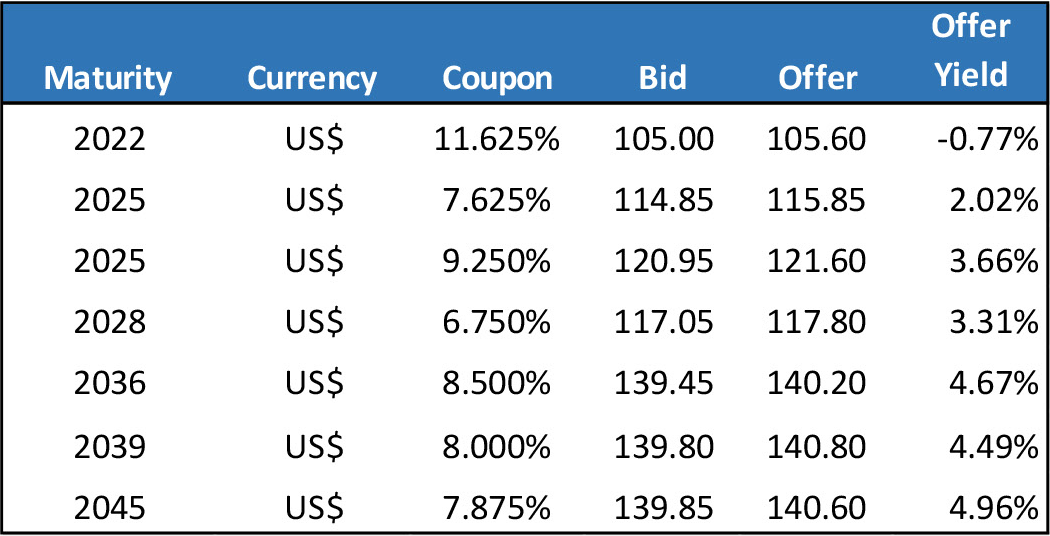Image resolution: width=1050 pixels, height=536 pixels.
Task: Select the 2036 maturity cell
Action: [109, 385]
